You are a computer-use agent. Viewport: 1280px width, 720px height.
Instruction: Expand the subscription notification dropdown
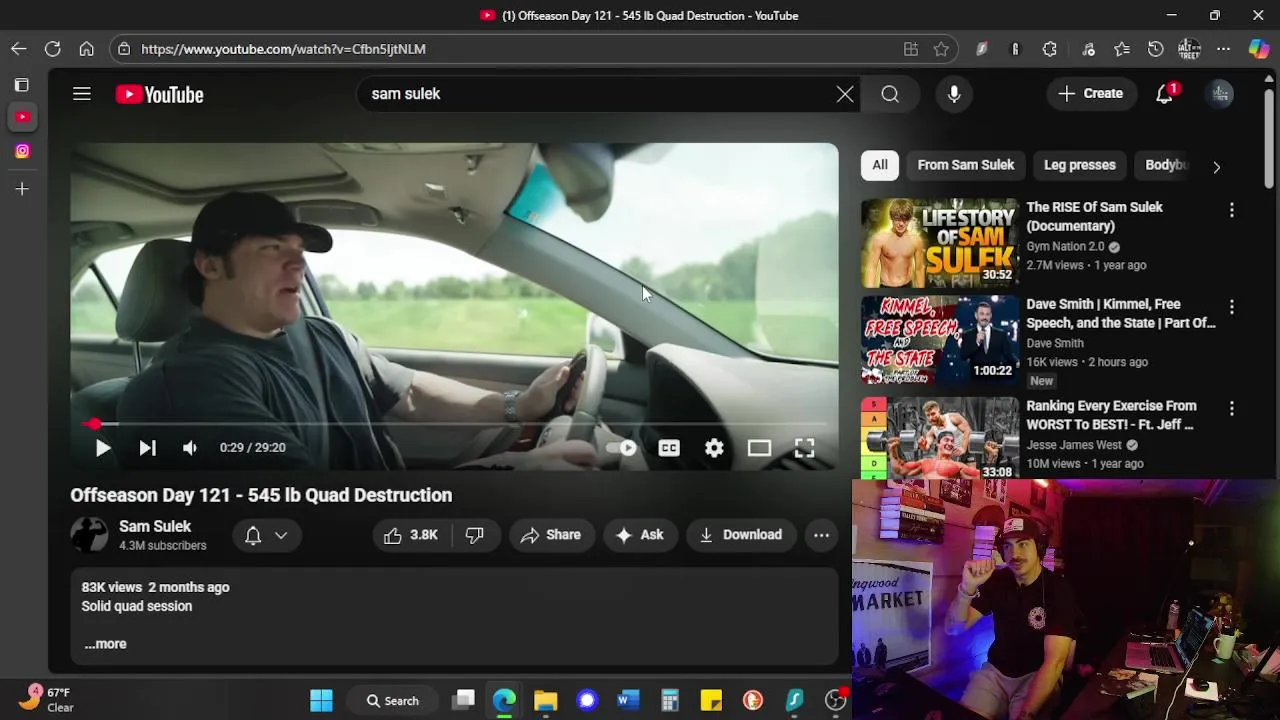click(266, 535)
